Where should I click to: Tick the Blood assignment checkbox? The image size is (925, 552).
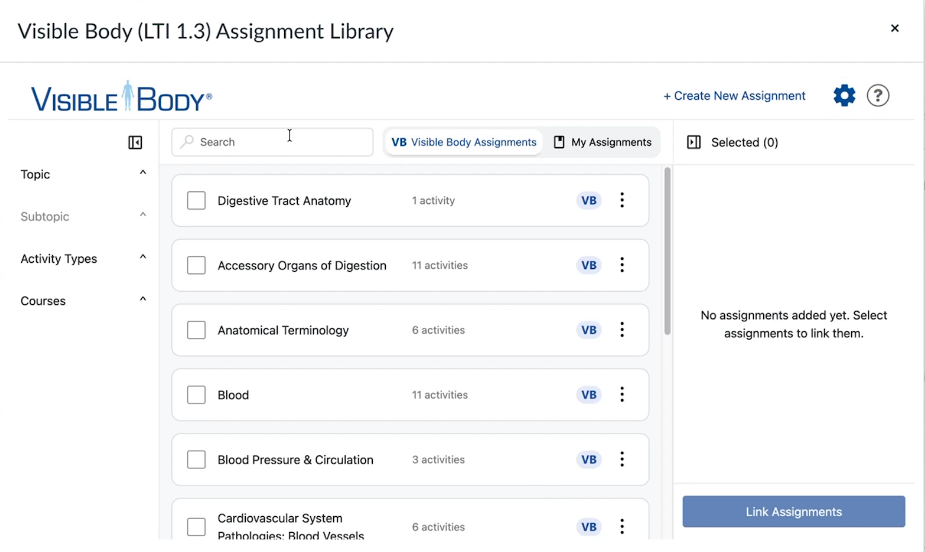(196, 395)
